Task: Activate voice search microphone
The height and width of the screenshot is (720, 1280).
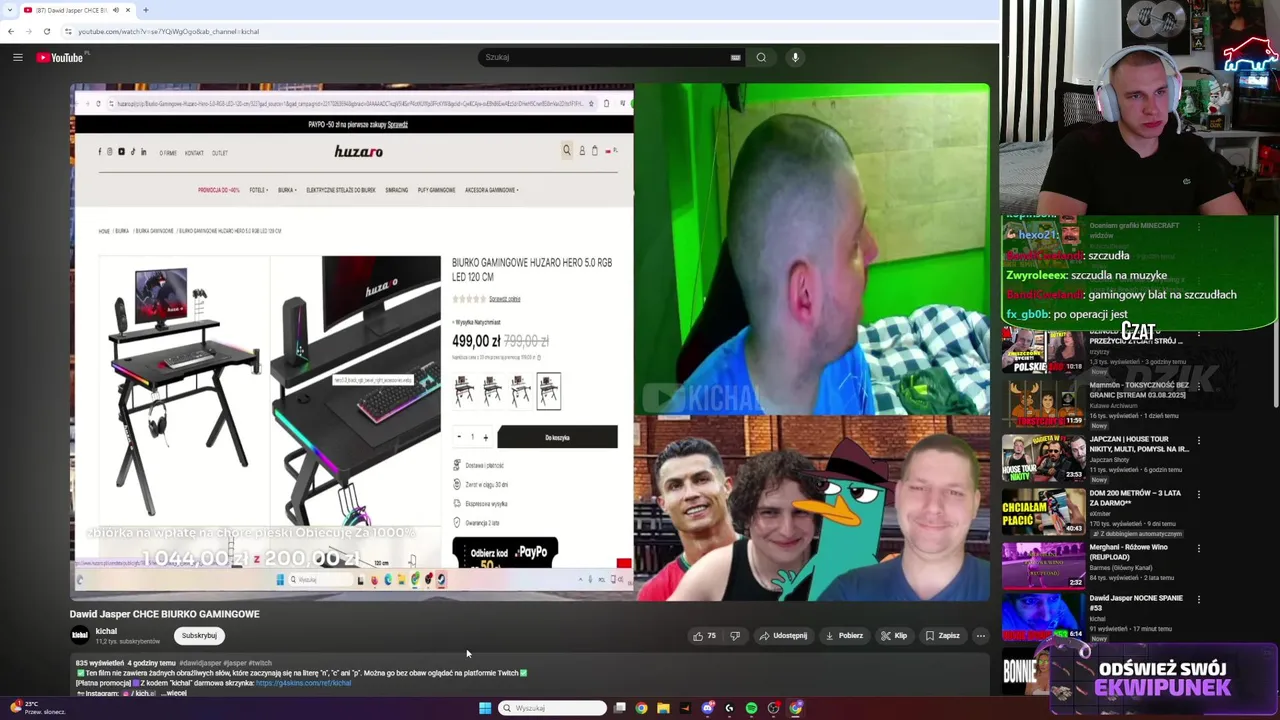Action: pyautogui.click(x=795, y=57)
